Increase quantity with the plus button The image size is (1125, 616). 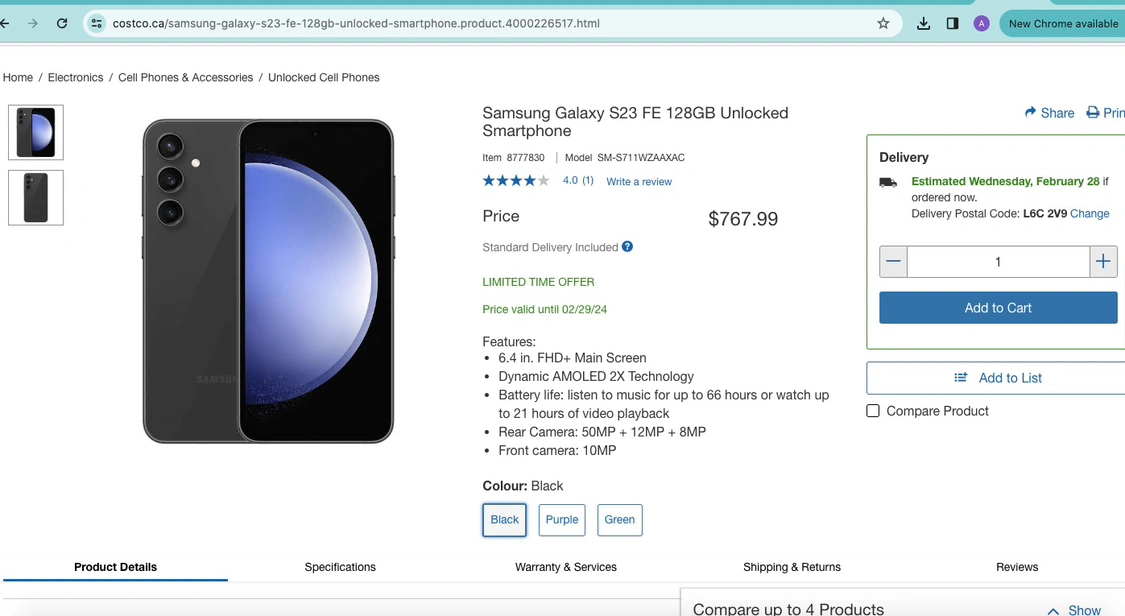(x=1103, y=262)
